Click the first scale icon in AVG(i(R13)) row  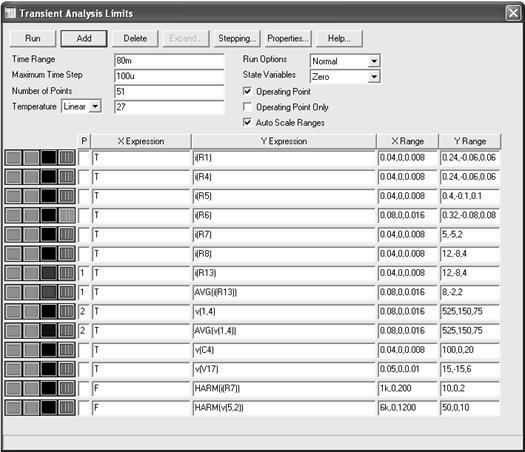pos(14,292)
